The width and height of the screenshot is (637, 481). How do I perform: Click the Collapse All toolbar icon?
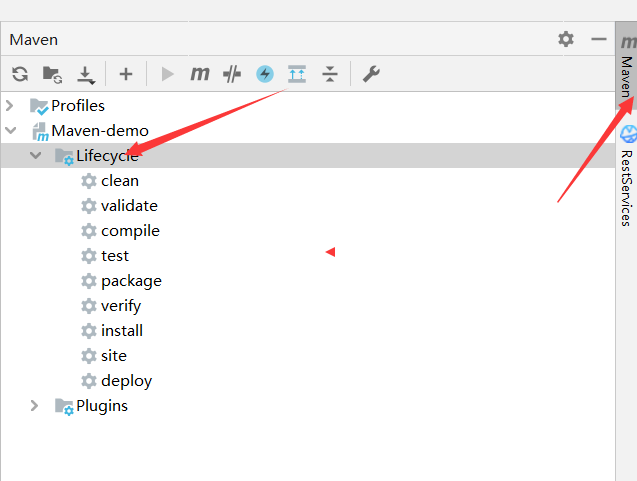[x=330, y=74]
